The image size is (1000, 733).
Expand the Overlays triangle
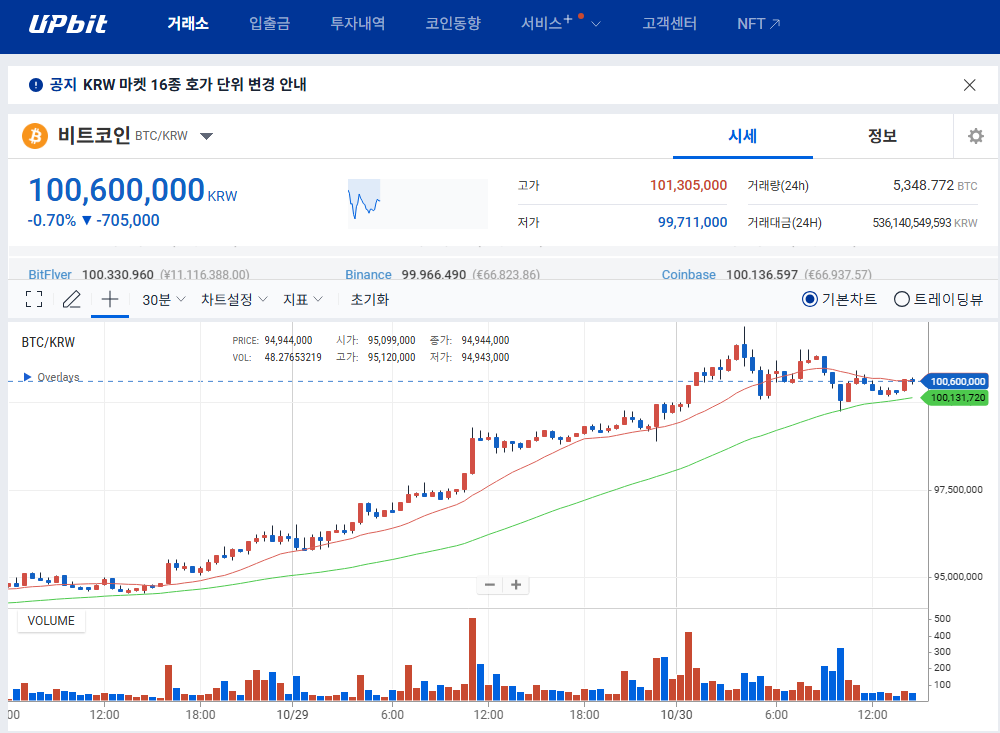point(27,377)
